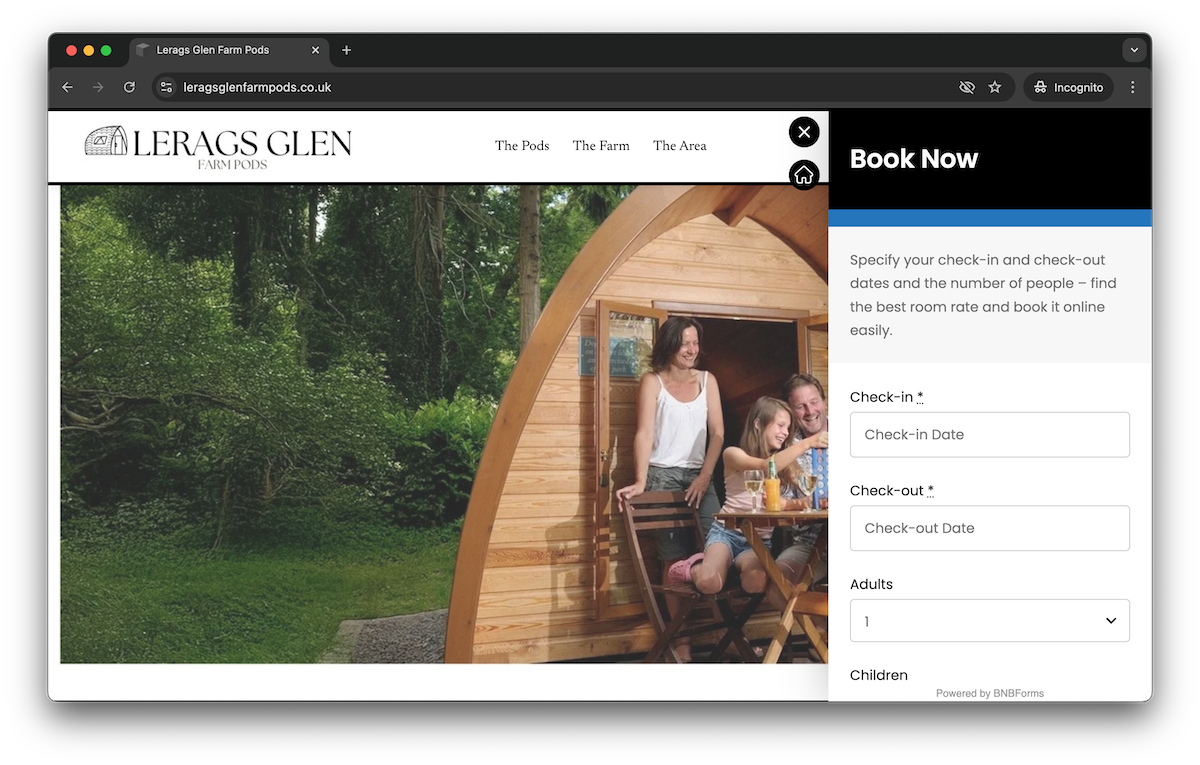Screen dimensions: 1200x765
Task: Click the Check-in Date field
Action: point(989,435)
